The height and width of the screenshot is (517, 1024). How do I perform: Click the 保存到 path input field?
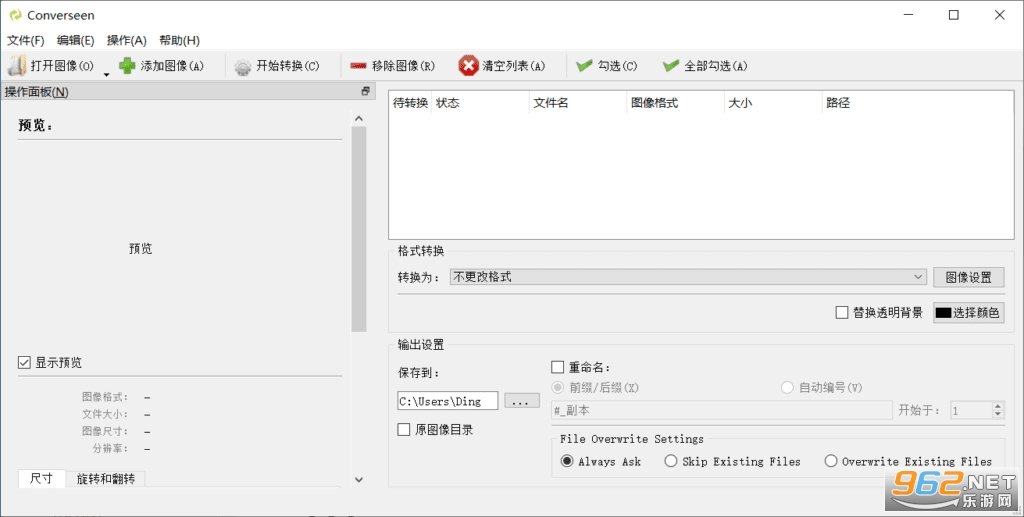(447, 401)
